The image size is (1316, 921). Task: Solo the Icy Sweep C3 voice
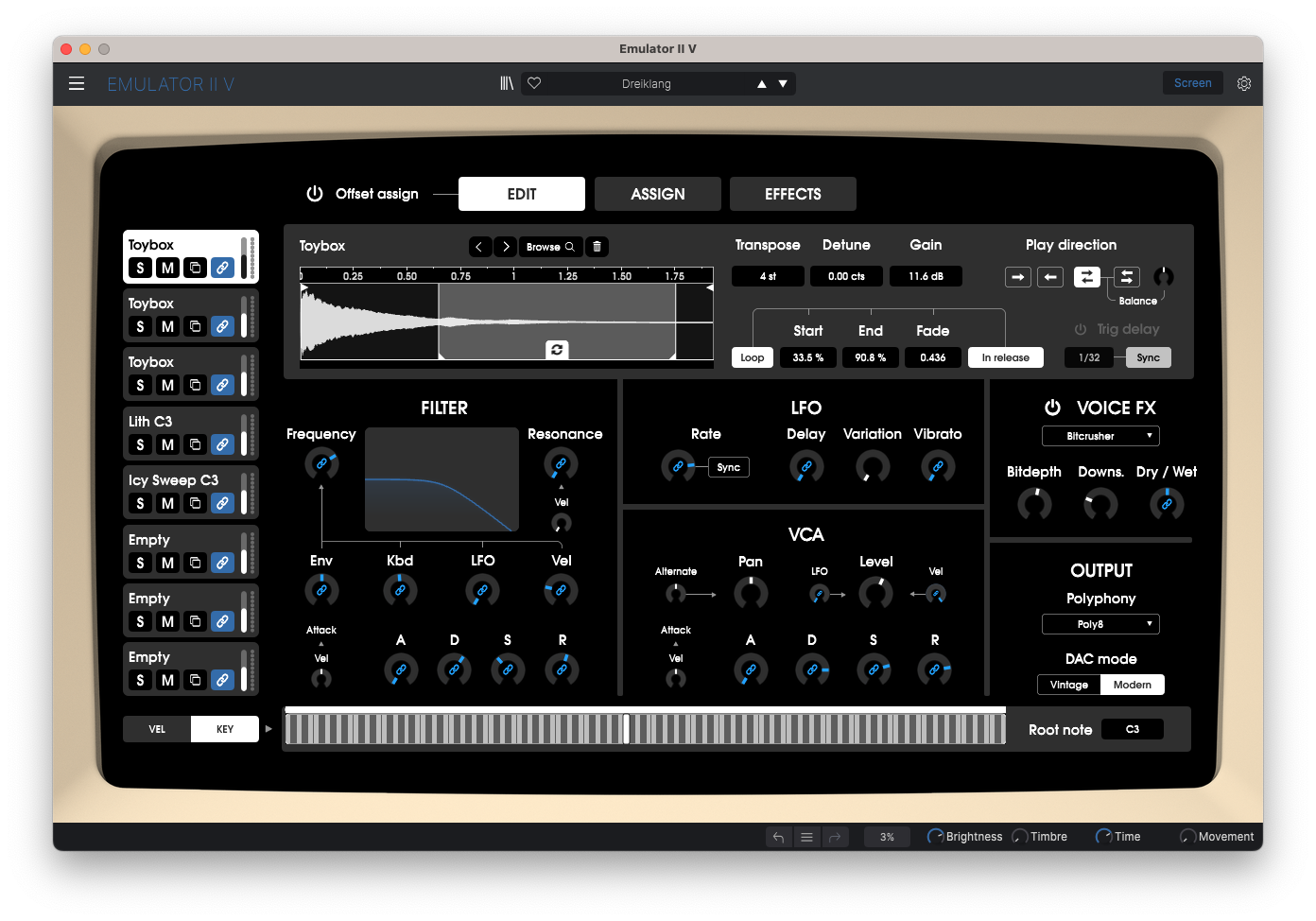(140, 503)
